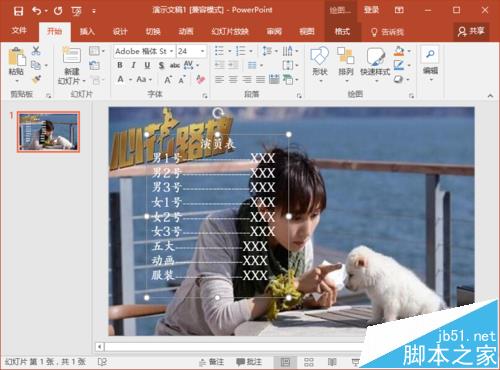The image size is (500, 370).
Task: Expand the font size dropdown showing 24
Action: point(203,51)
